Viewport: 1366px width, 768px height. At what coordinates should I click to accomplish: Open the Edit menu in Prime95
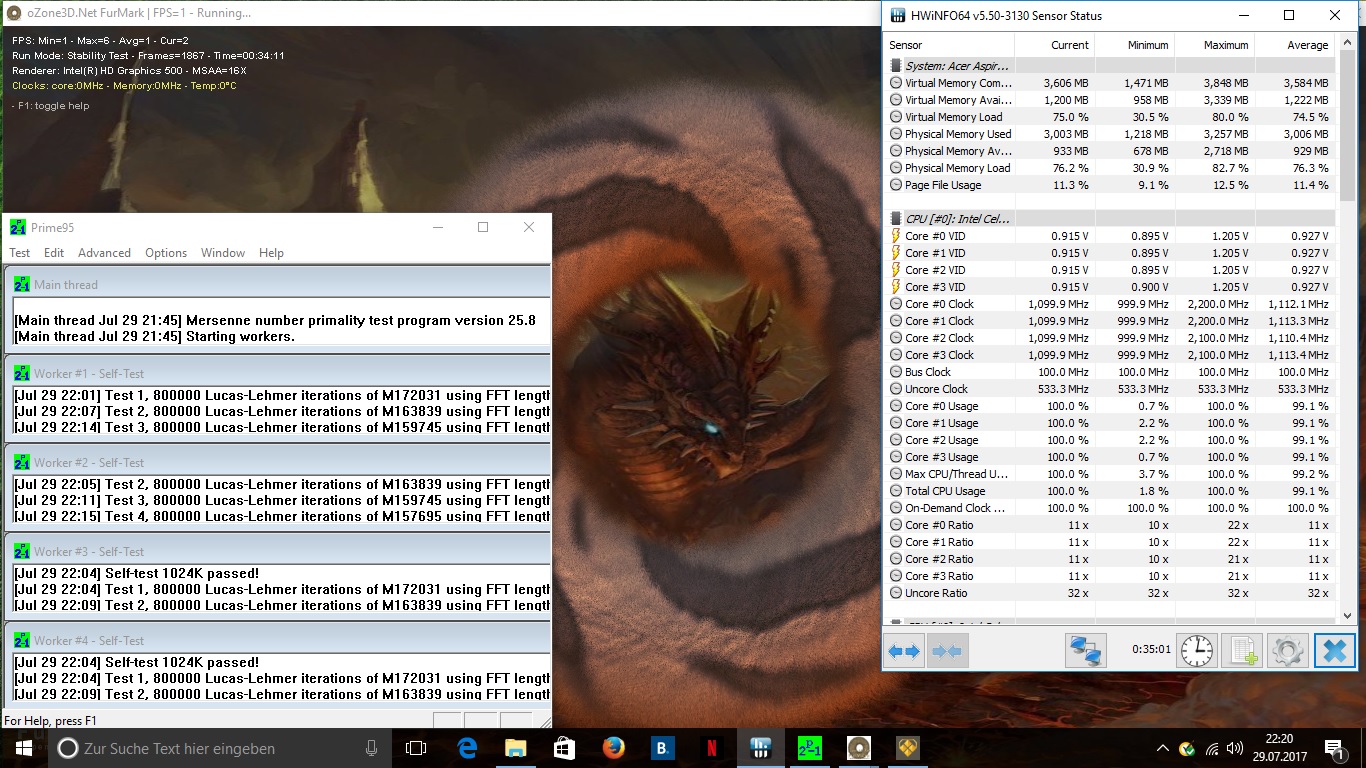(54, 253)
